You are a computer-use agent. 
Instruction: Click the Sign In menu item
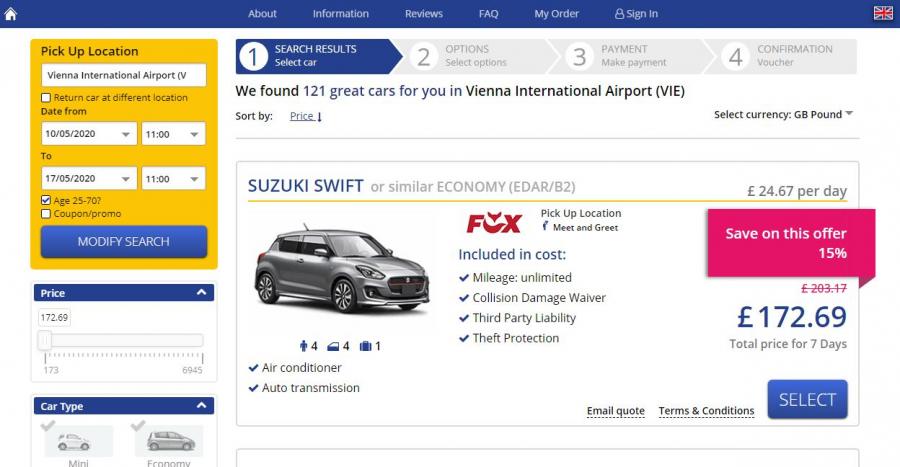637,14
